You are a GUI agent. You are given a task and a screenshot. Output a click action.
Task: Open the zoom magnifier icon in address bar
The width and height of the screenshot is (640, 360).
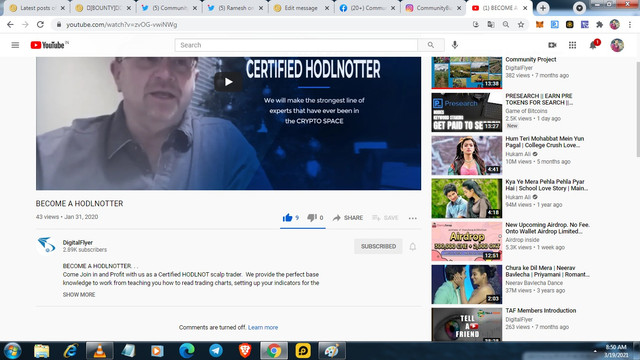(506, 24)
